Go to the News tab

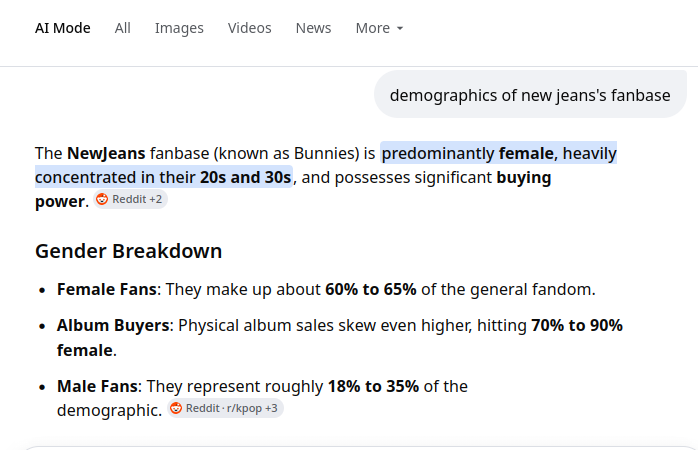(313, 28)
